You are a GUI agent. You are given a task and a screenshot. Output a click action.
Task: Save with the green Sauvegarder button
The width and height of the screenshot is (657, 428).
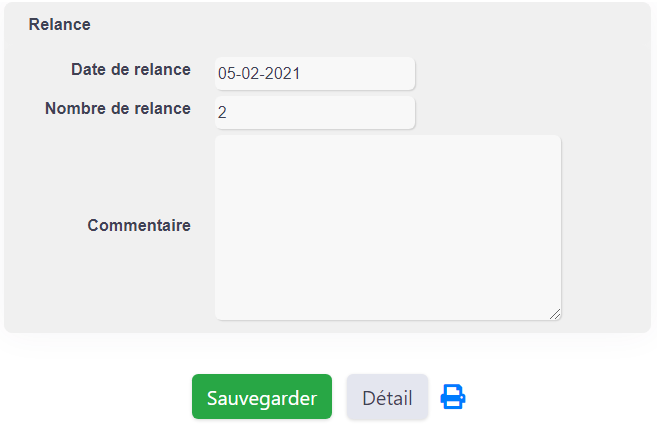coord(262,397)
